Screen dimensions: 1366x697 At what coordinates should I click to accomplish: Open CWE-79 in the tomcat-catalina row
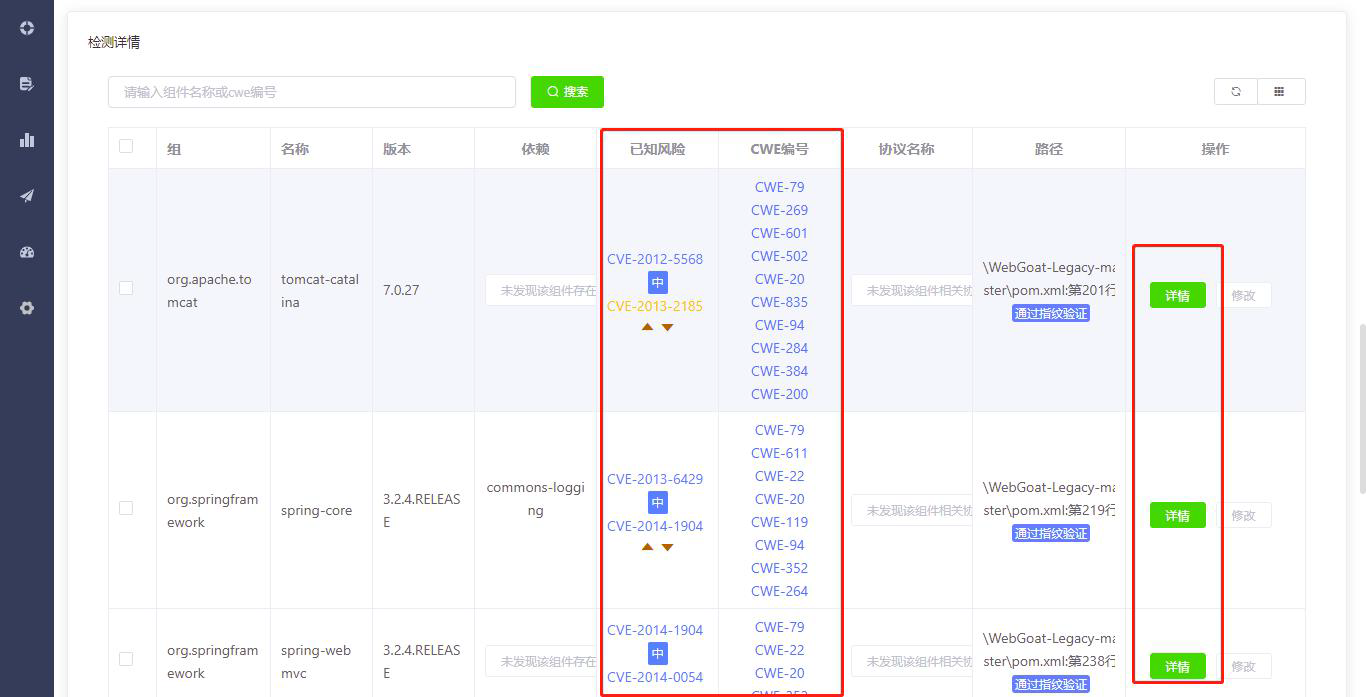(780, 187)
